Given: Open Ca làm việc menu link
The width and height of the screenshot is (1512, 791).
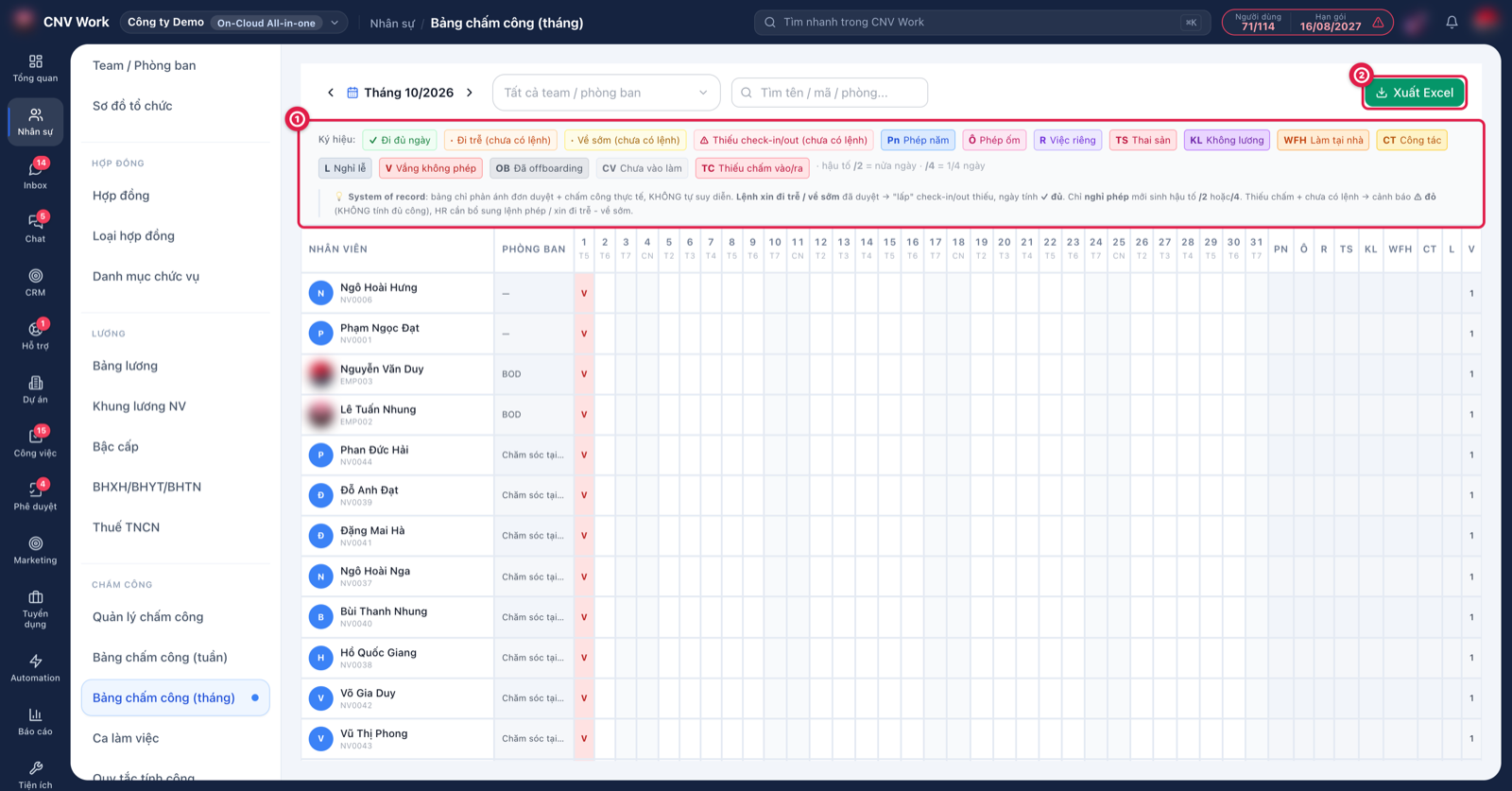Looking at the screenshot, I should coord(176,738).
